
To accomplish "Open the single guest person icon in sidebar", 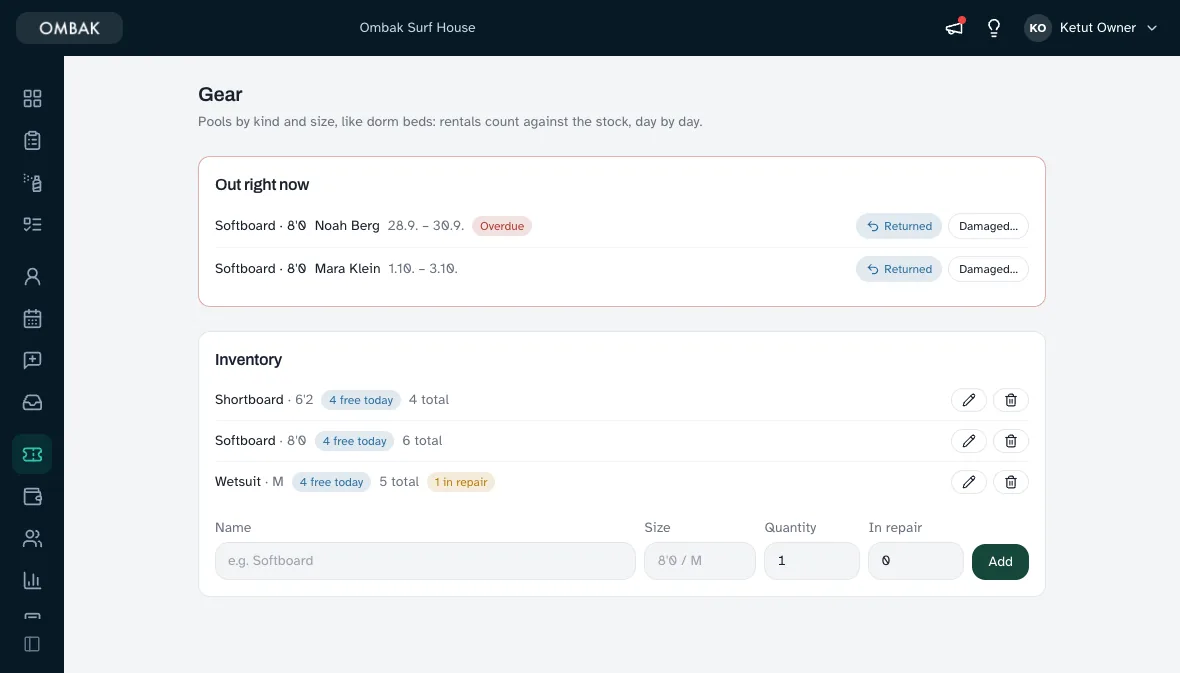I will point(32,276).
